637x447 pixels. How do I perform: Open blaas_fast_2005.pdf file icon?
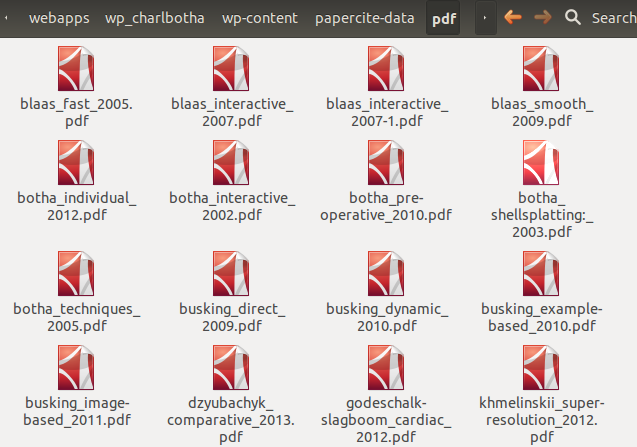[x=76, y=68]
